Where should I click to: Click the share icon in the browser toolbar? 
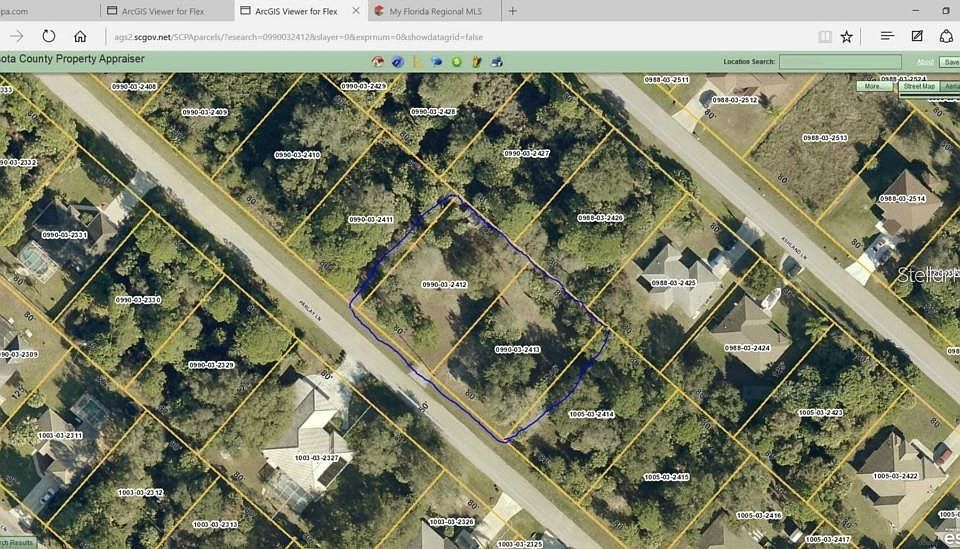[x=947, y=36]
